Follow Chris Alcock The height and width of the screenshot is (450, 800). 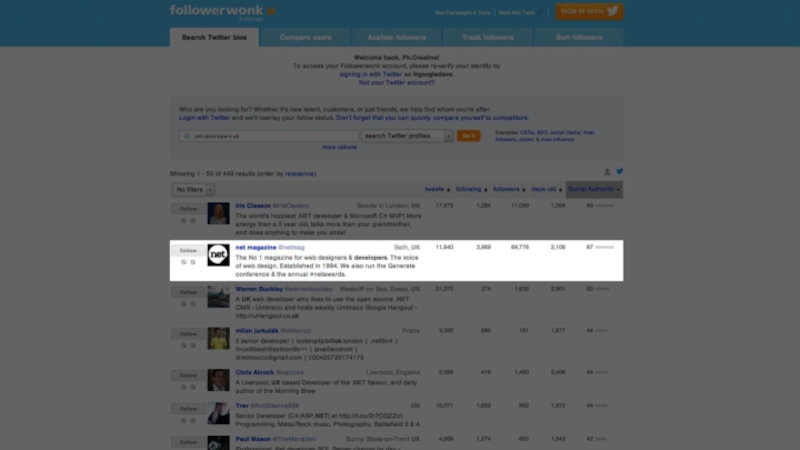pos(188,376)
